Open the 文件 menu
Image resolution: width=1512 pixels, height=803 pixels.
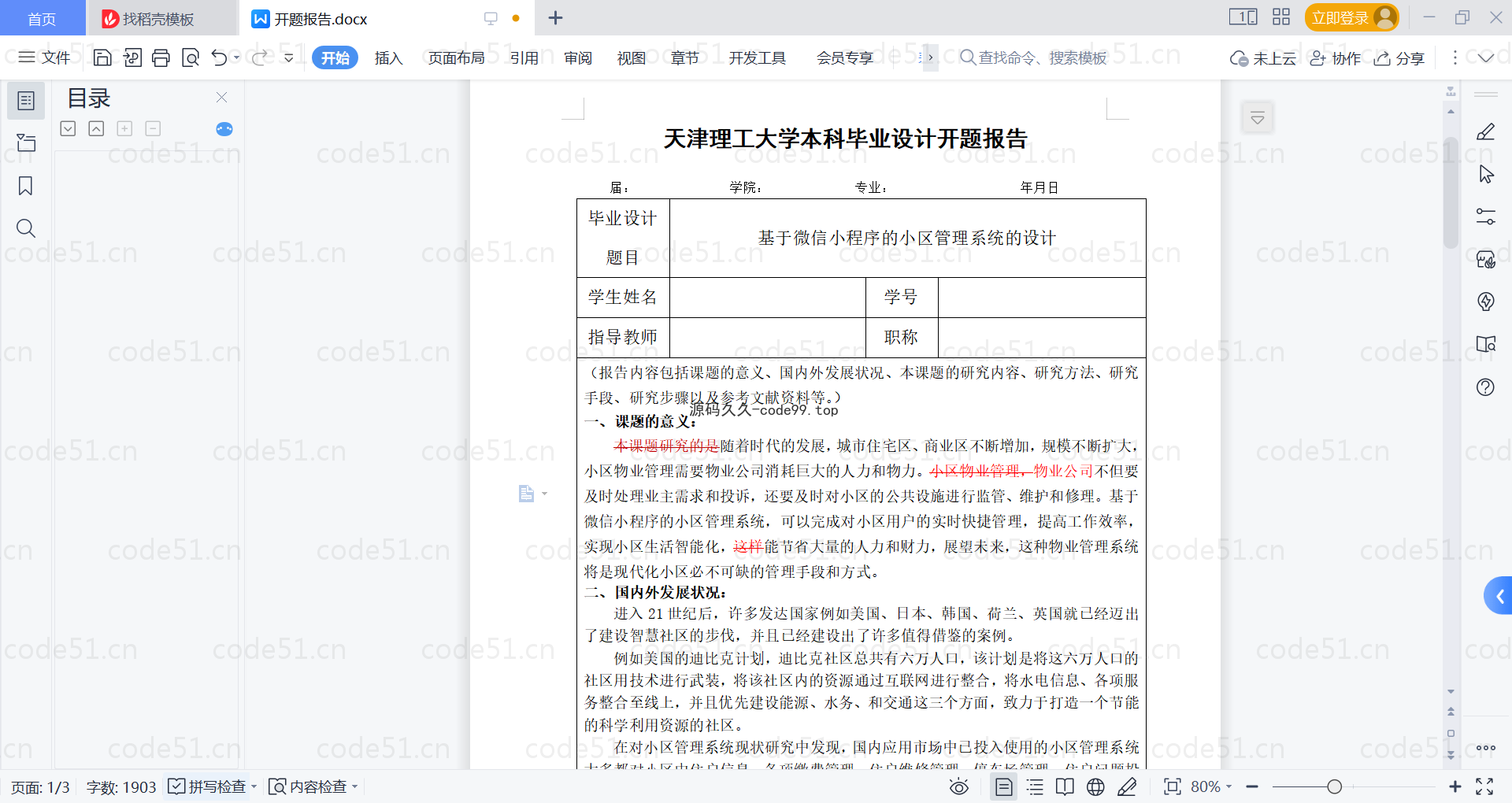[44, 57]
